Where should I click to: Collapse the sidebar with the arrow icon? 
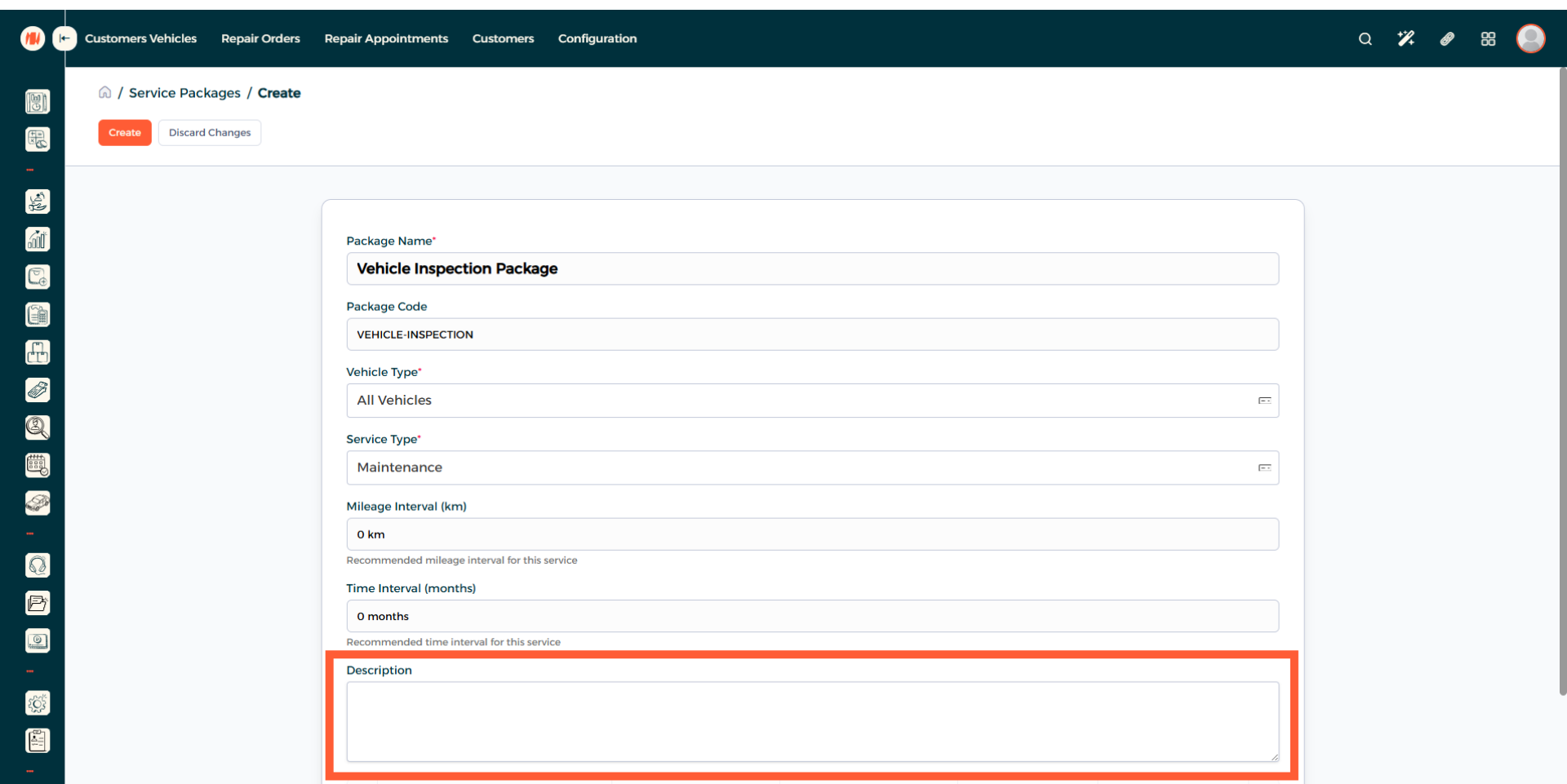coord(64,38)
